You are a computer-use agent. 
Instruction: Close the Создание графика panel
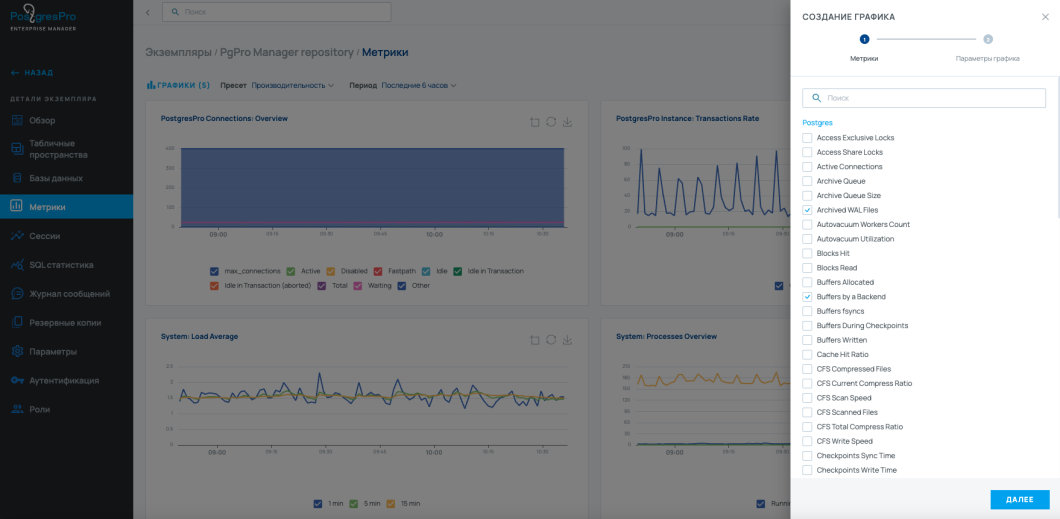1045,17
